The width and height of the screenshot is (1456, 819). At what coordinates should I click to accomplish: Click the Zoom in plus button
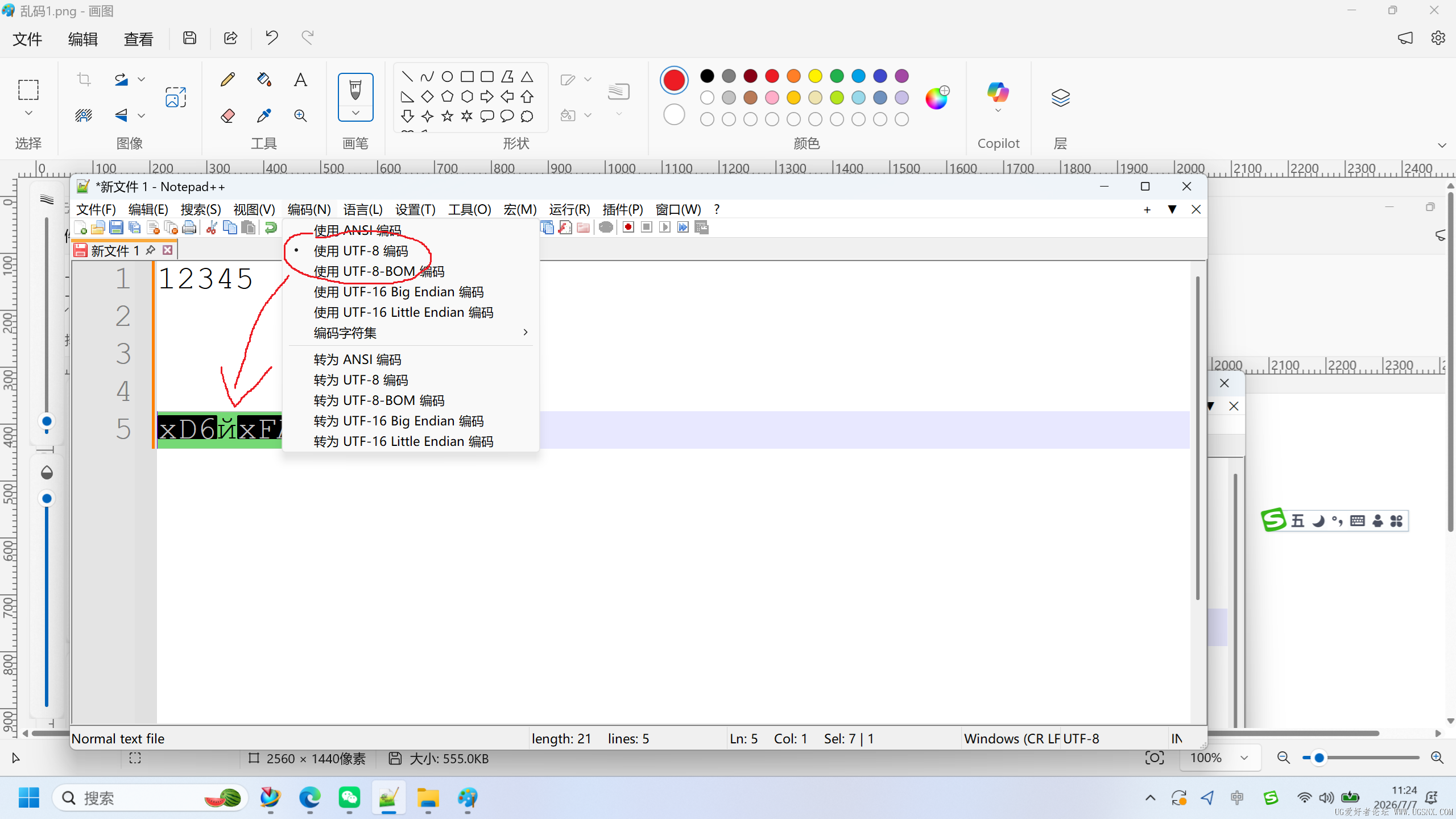click(1437, 758)
